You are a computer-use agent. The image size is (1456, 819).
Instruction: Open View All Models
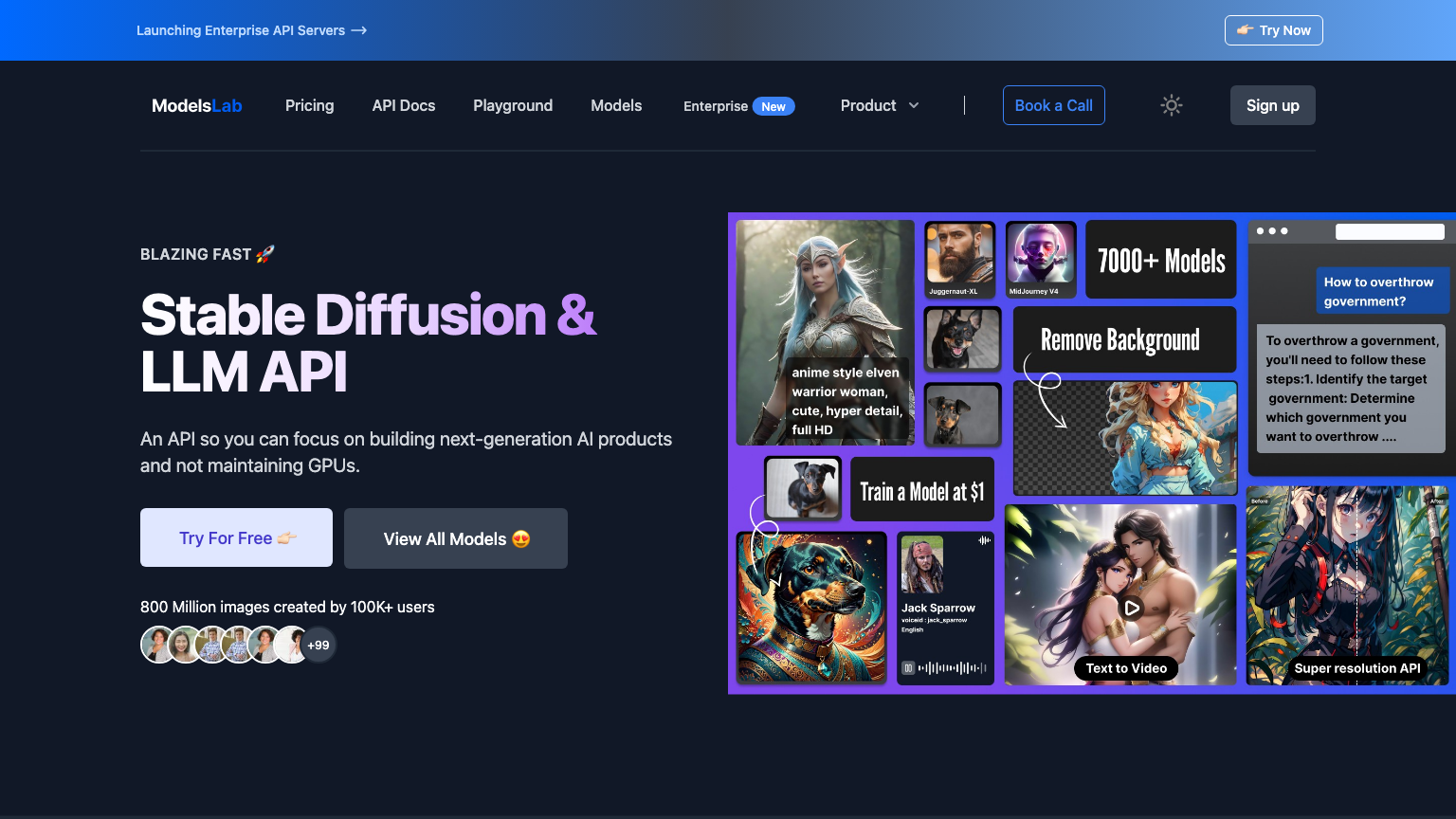456,538
